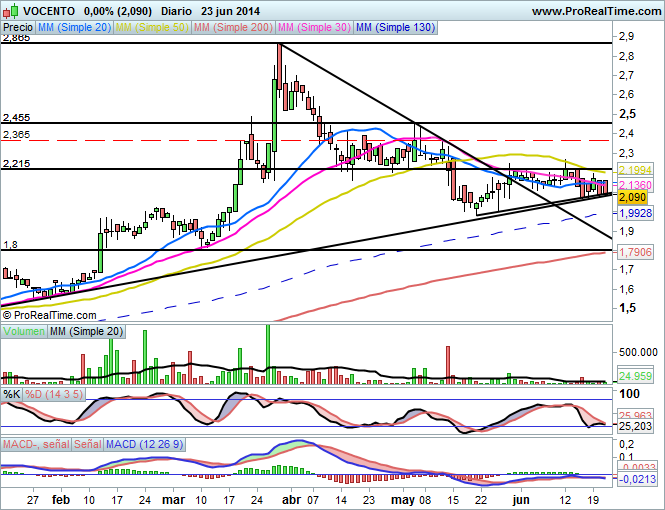Toggle the MM (Simple 200) moving average label
Viewport: 665px width, 510px height.
pyautogui.click(x=234, y=28)
